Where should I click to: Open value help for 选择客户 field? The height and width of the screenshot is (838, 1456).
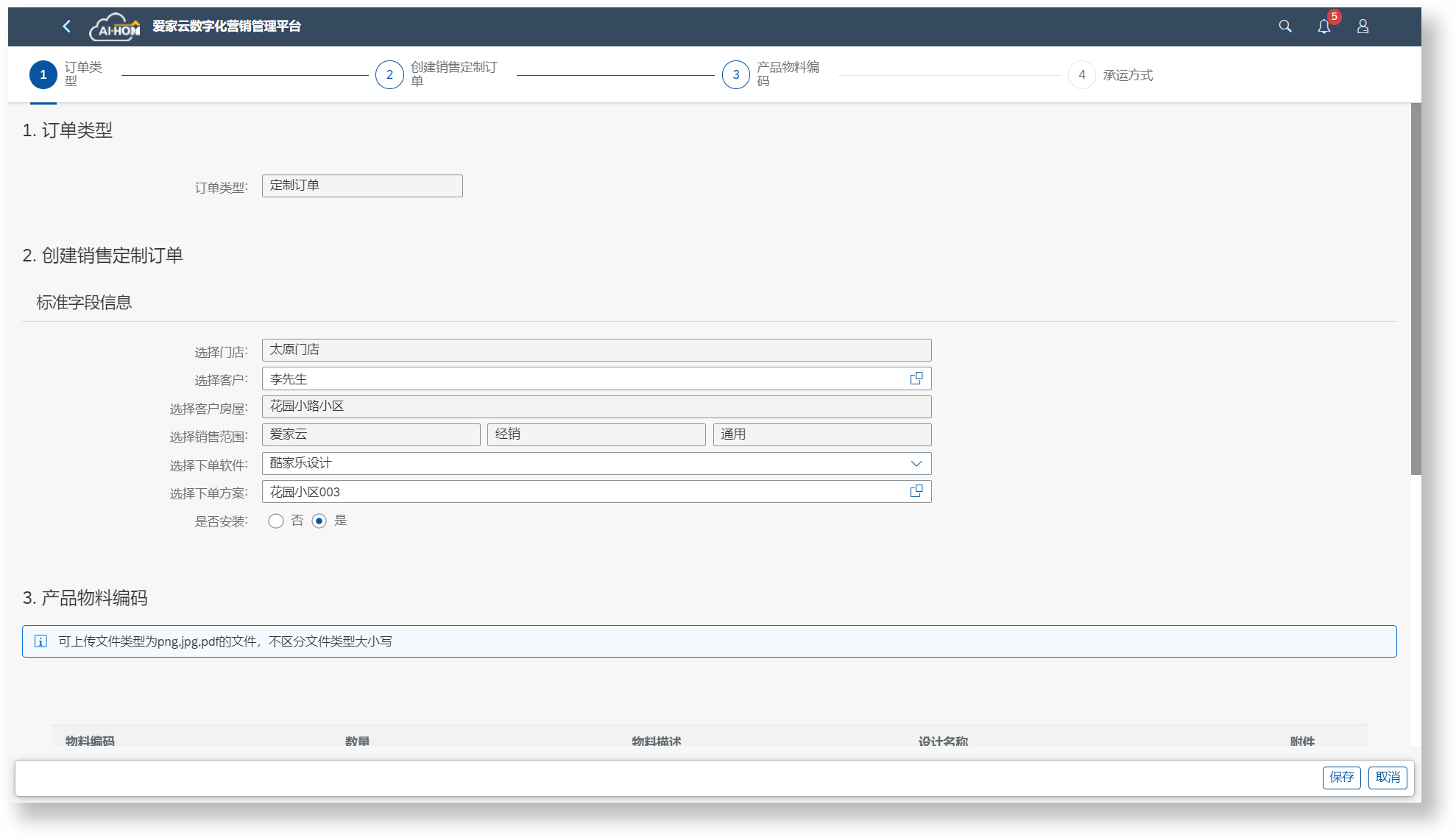[x=916, y=378]
